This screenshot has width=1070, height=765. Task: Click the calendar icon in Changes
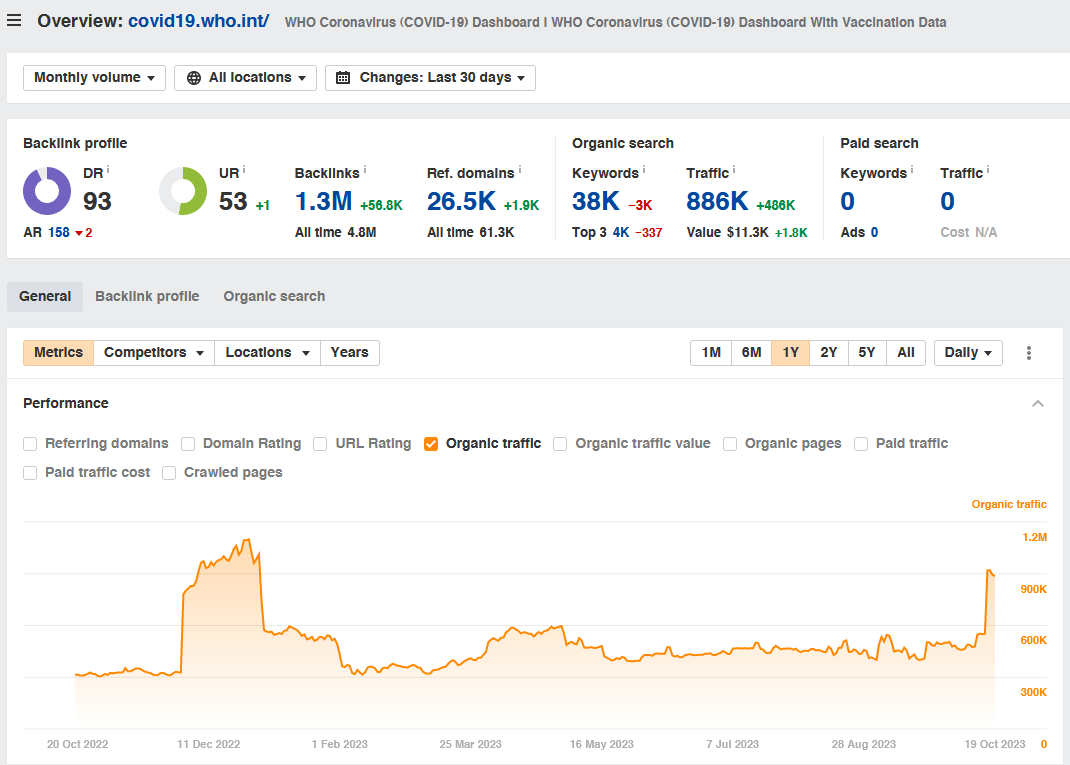[343, 78]
